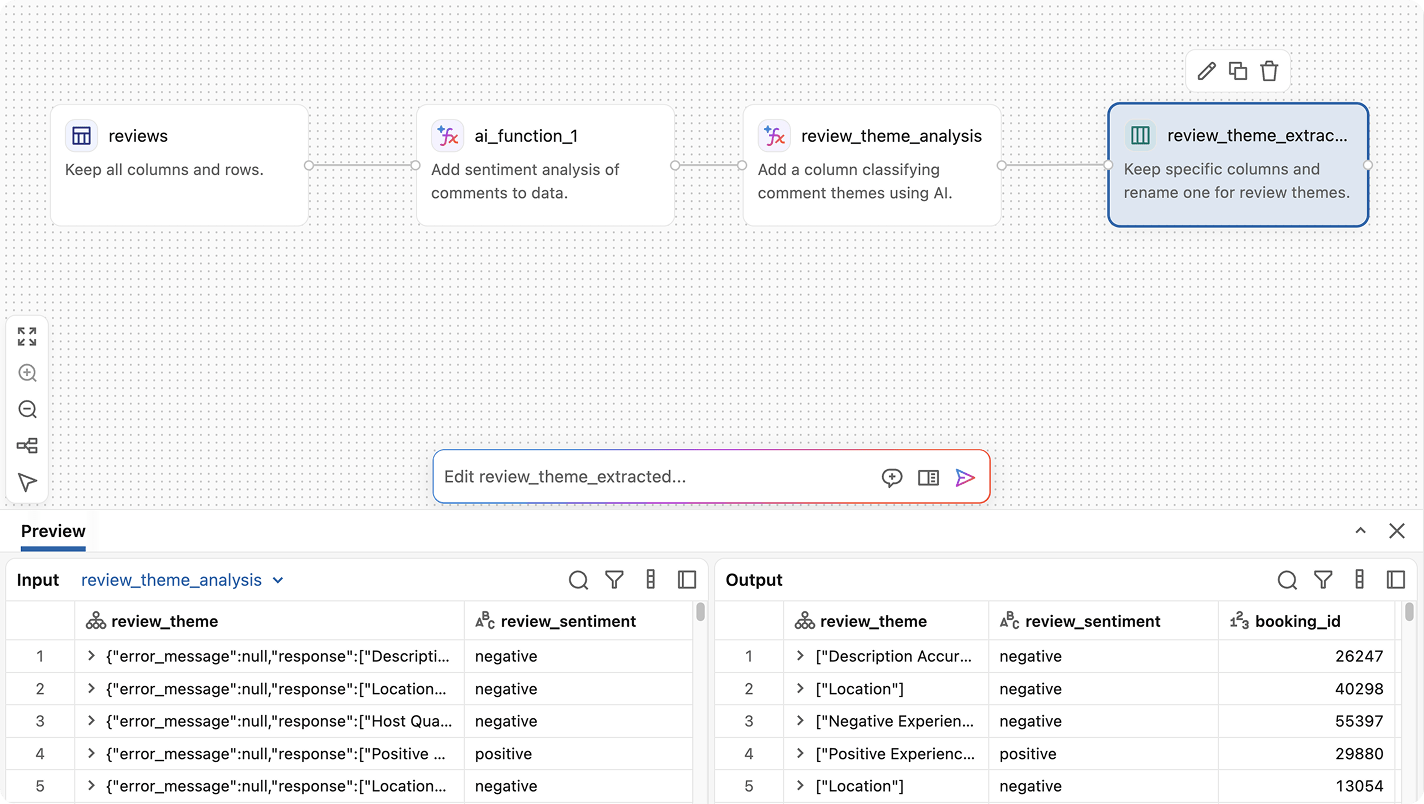Expand Input row 2 review_theme value

[x=91, y=689]
